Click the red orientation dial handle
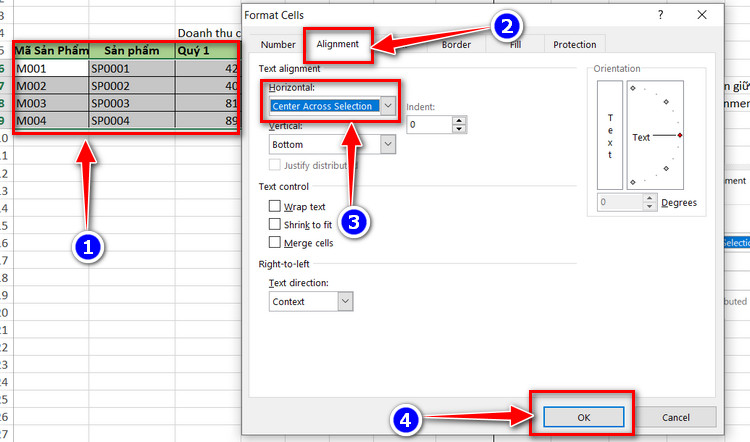 (680, 135)
